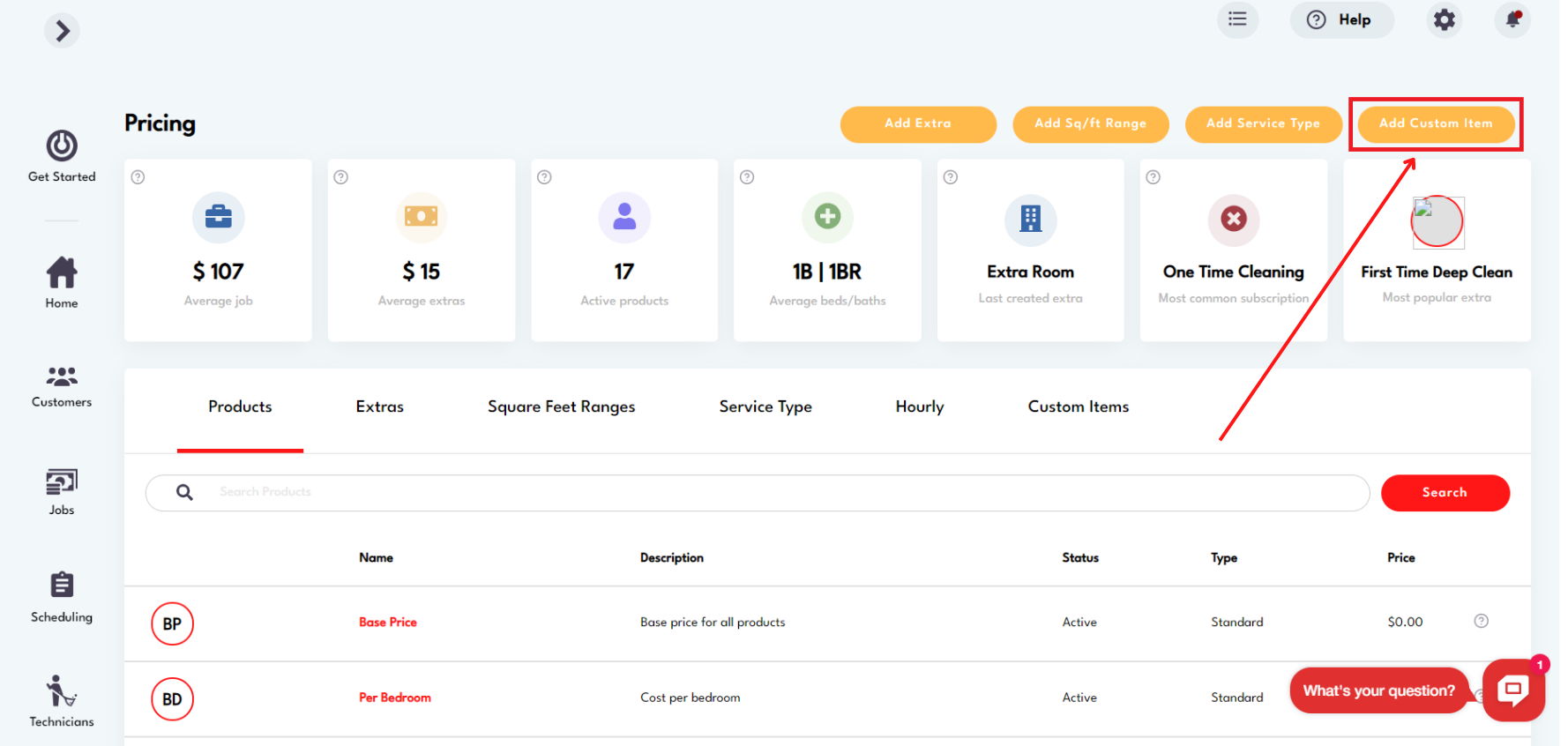The image size is (1568, 746).
Task: Click the Description column header
Action: [672, 558]
